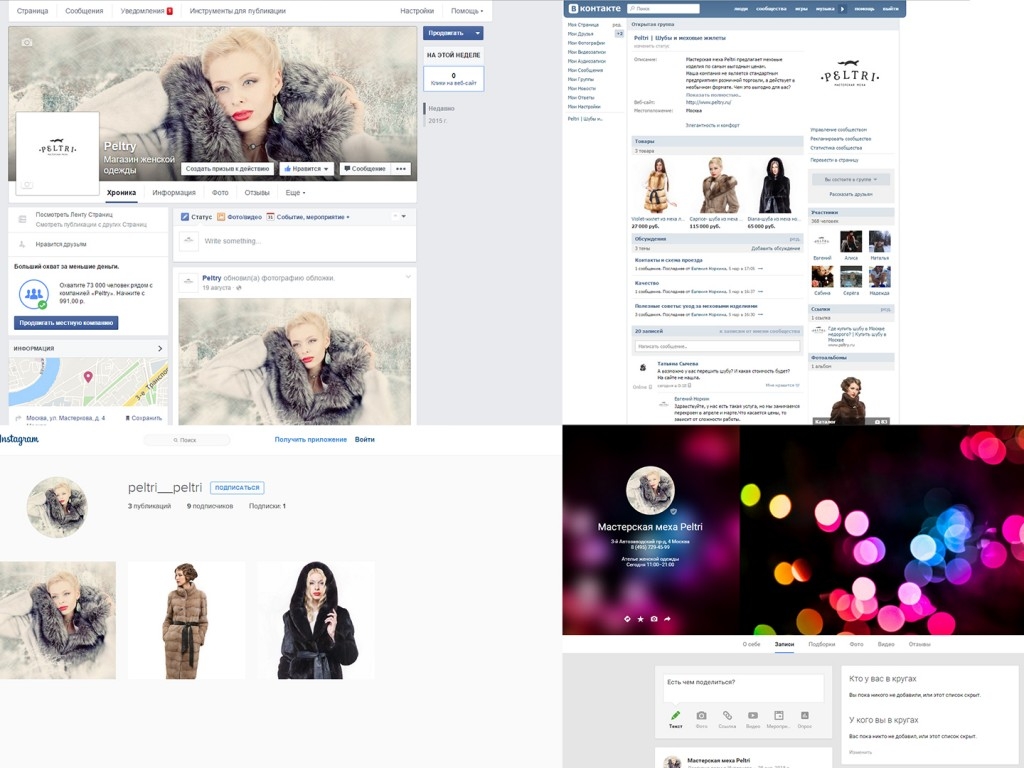Select Статус composer option on Facebook
1024x768 pixels.
(196, 217)
